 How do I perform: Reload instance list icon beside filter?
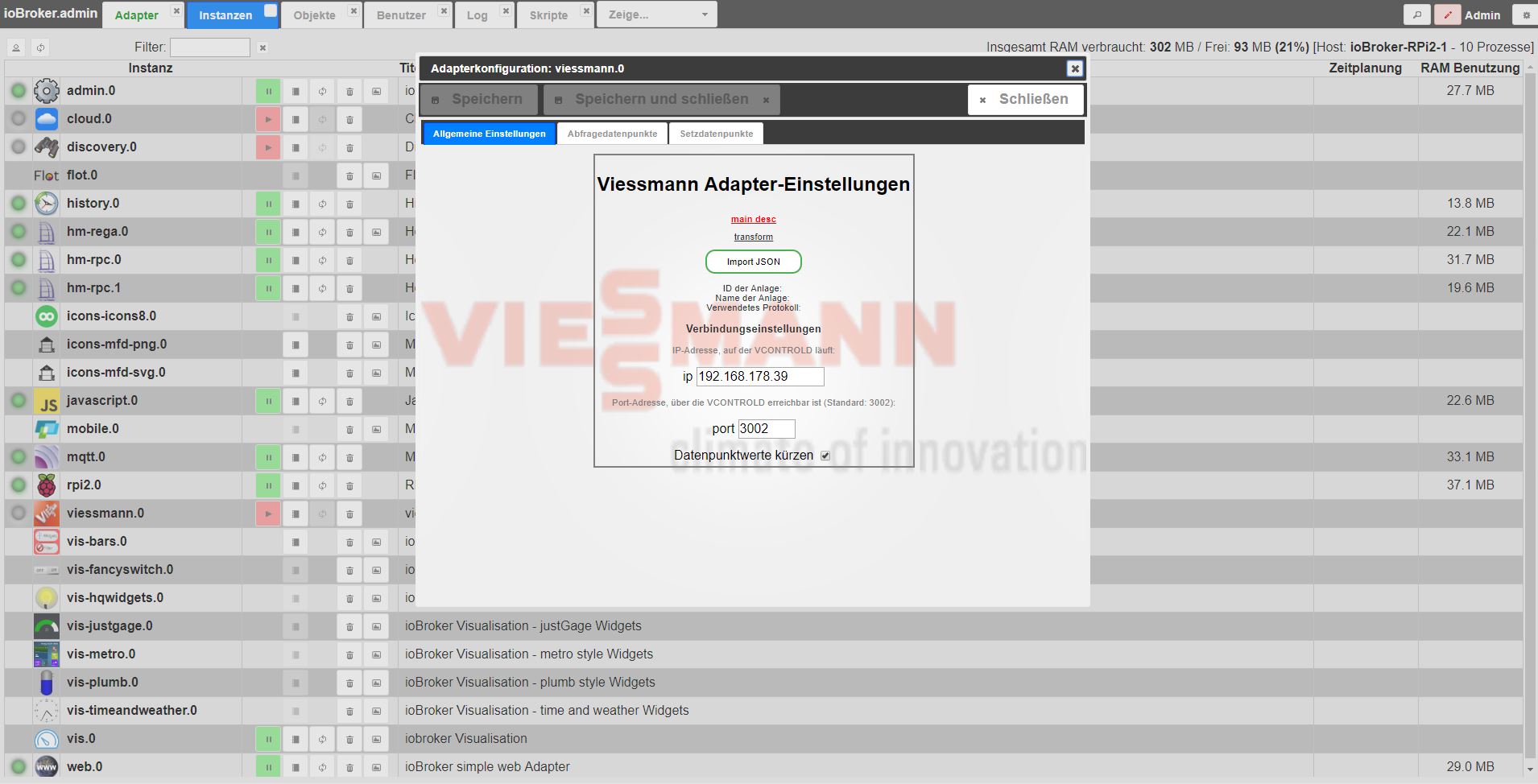(40, 47)
